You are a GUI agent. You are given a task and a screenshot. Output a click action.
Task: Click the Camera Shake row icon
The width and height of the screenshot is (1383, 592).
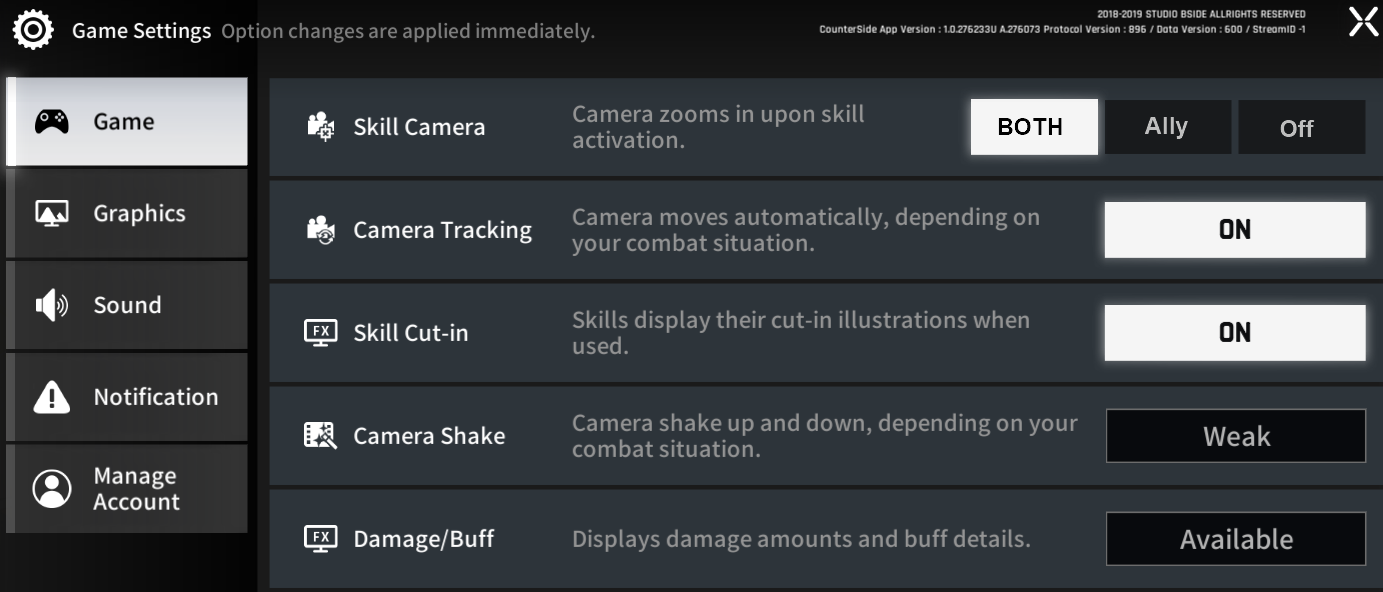tap(321, 436)
